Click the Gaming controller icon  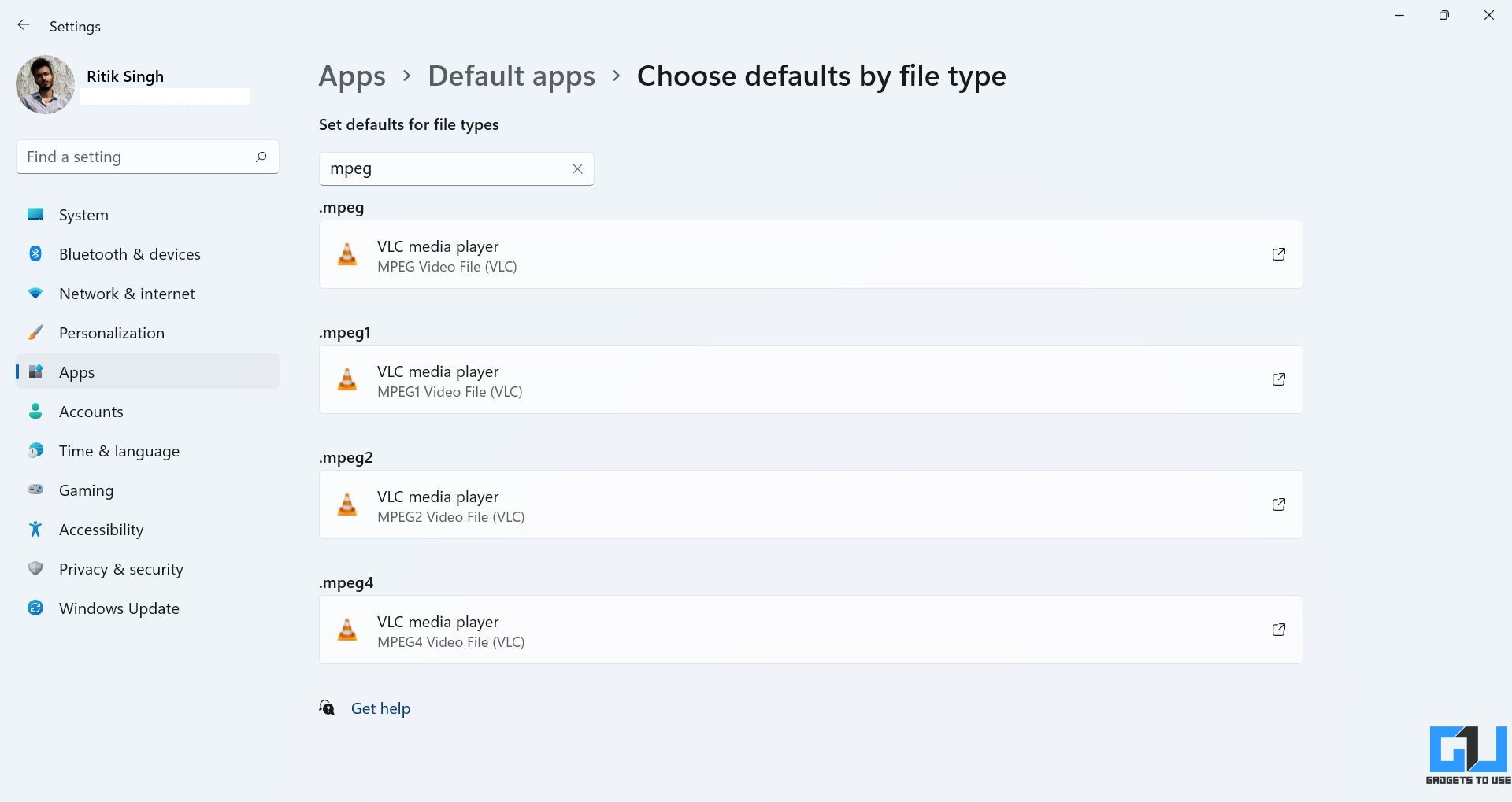35,490
